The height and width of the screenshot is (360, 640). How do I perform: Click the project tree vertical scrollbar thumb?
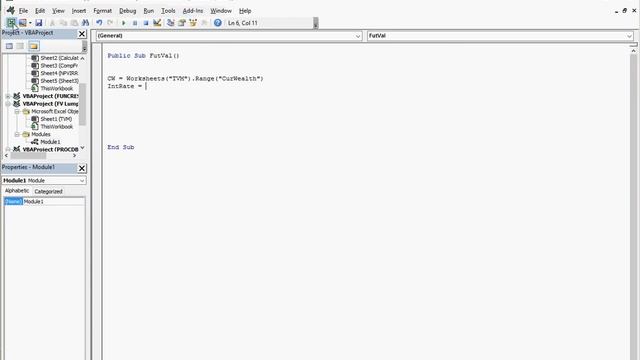point(82,104)
